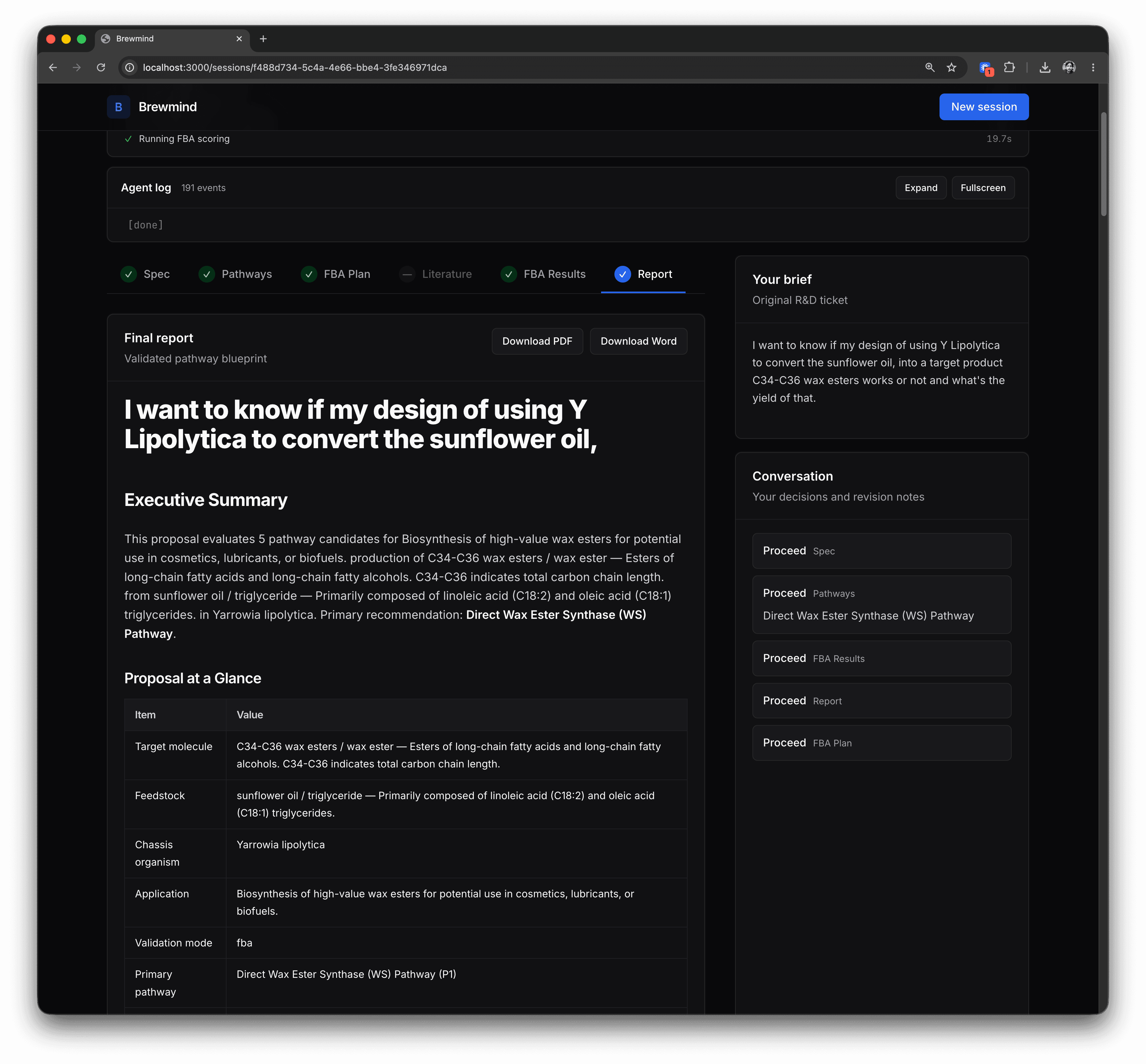
Task: Click the zoom magnifier icon in address bar
Action: coord(929,67)
